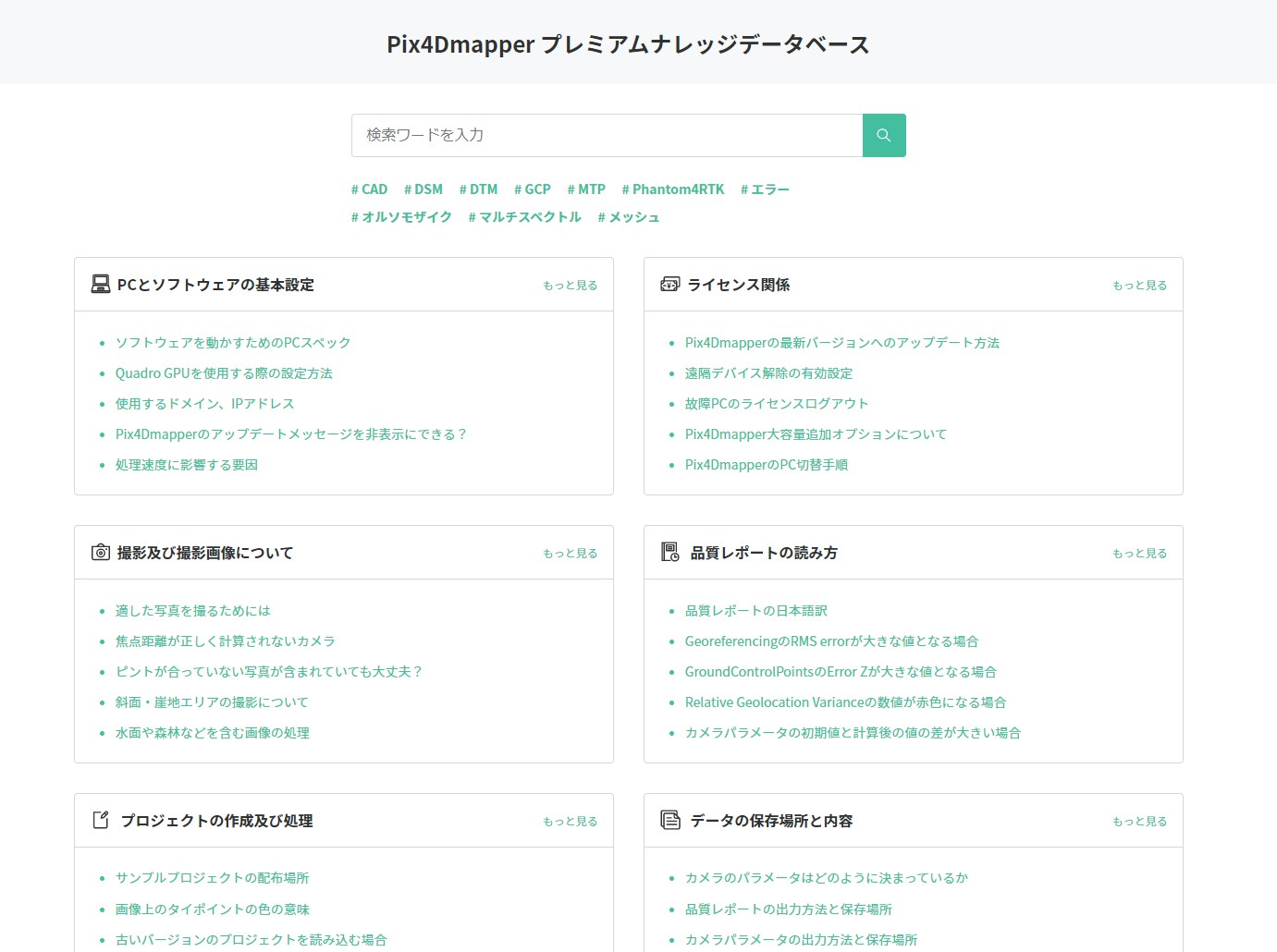Select the #CAD tag

[369, 189]
